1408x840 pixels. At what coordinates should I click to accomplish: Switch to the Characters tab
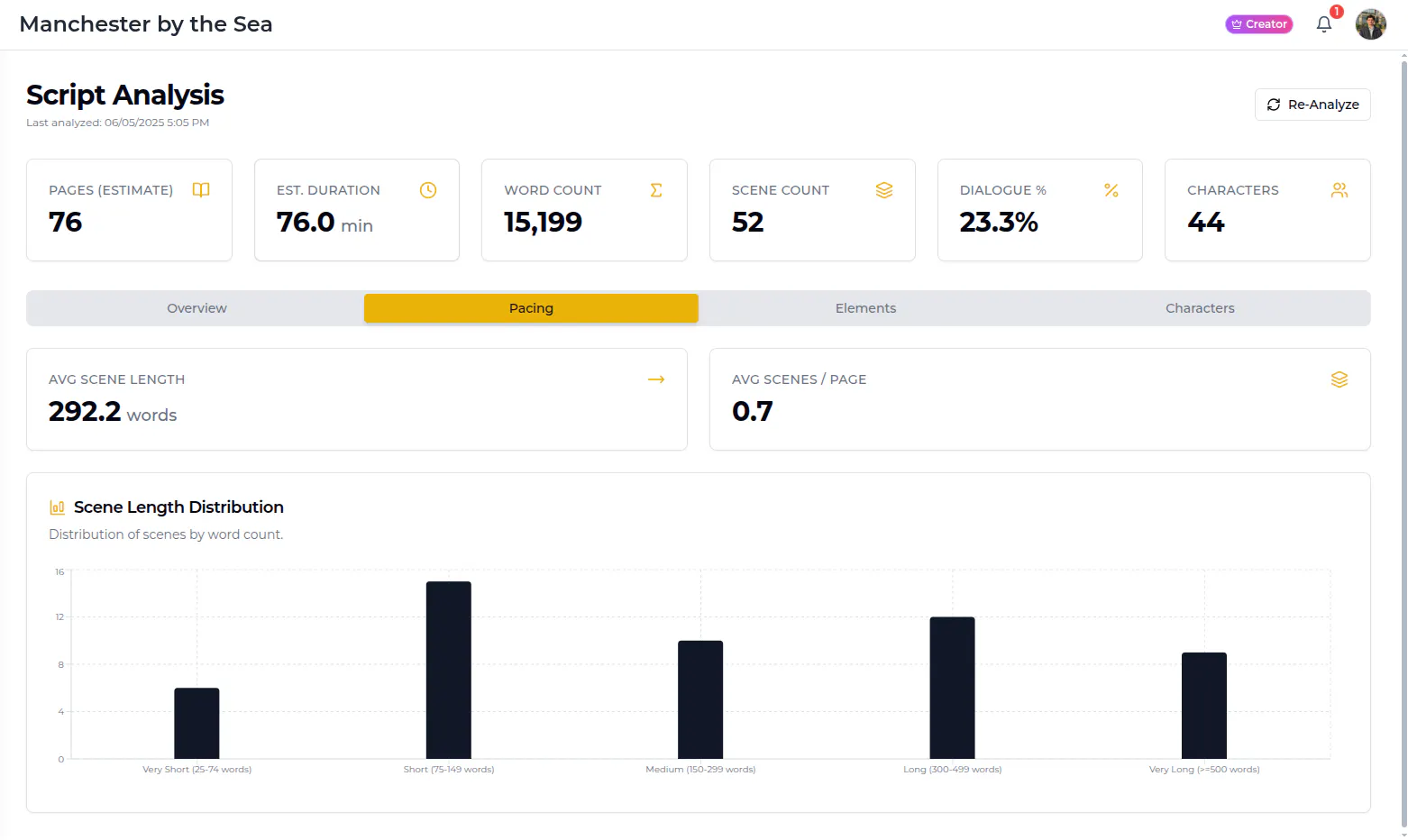[1200, 308]
